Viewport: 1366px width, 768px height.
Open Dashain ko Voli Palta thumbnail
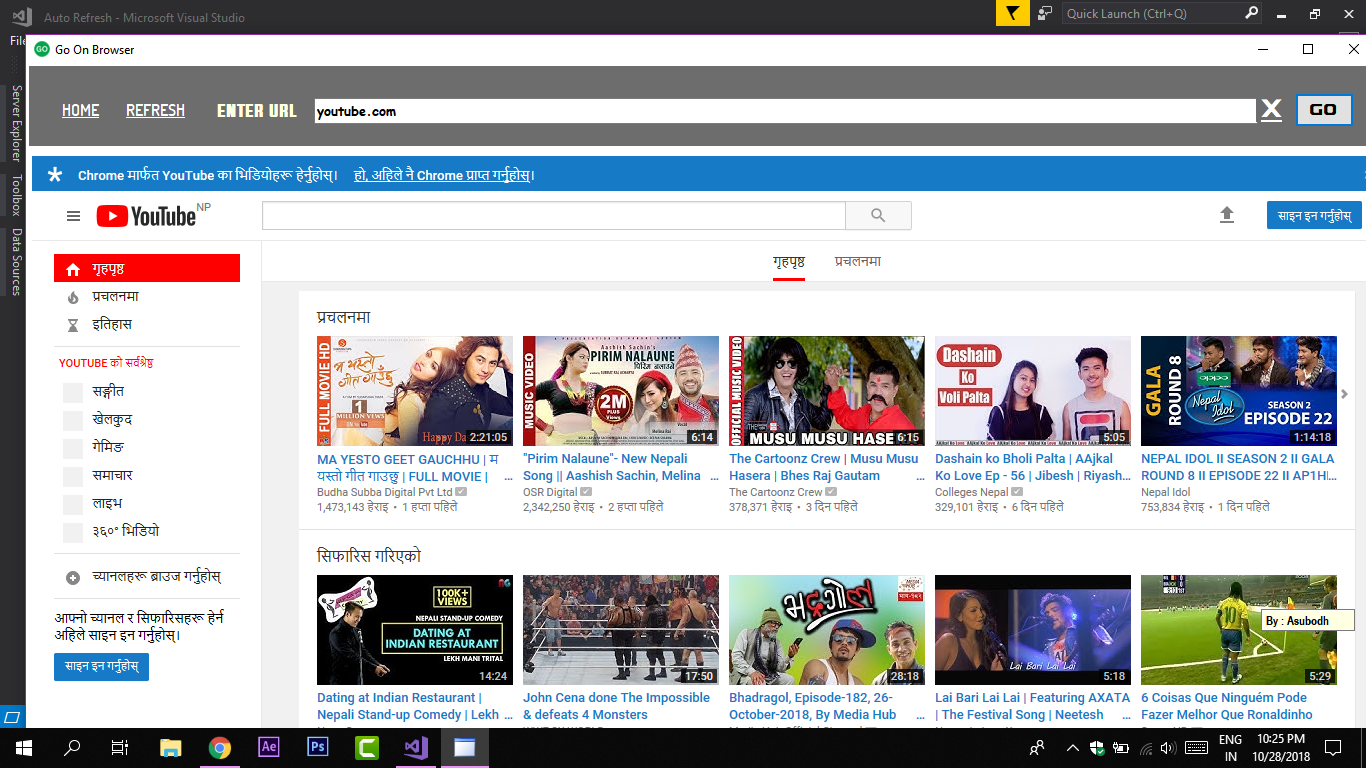point(1033,391)
